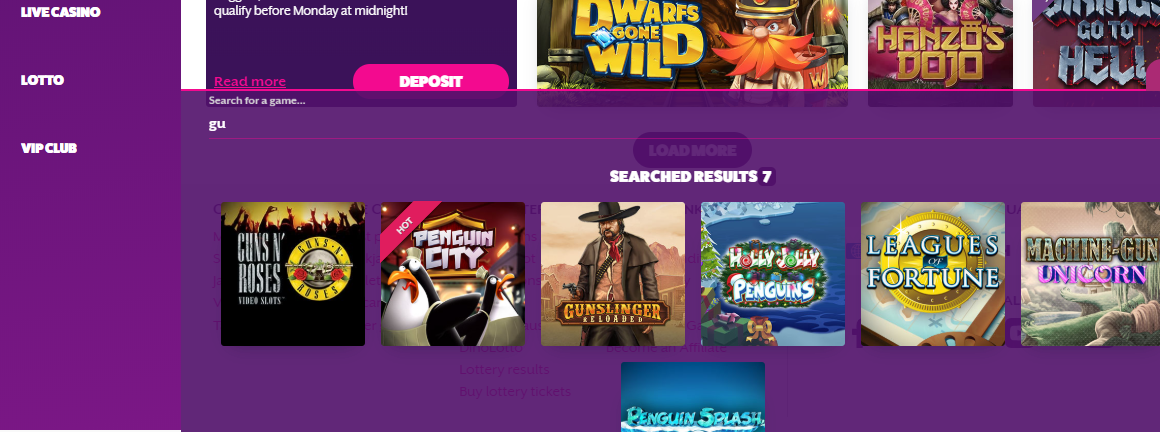Click the Dwarfs Gone Wild banner
This screenshot has width=1160, height=432.
tap(692, 44)
